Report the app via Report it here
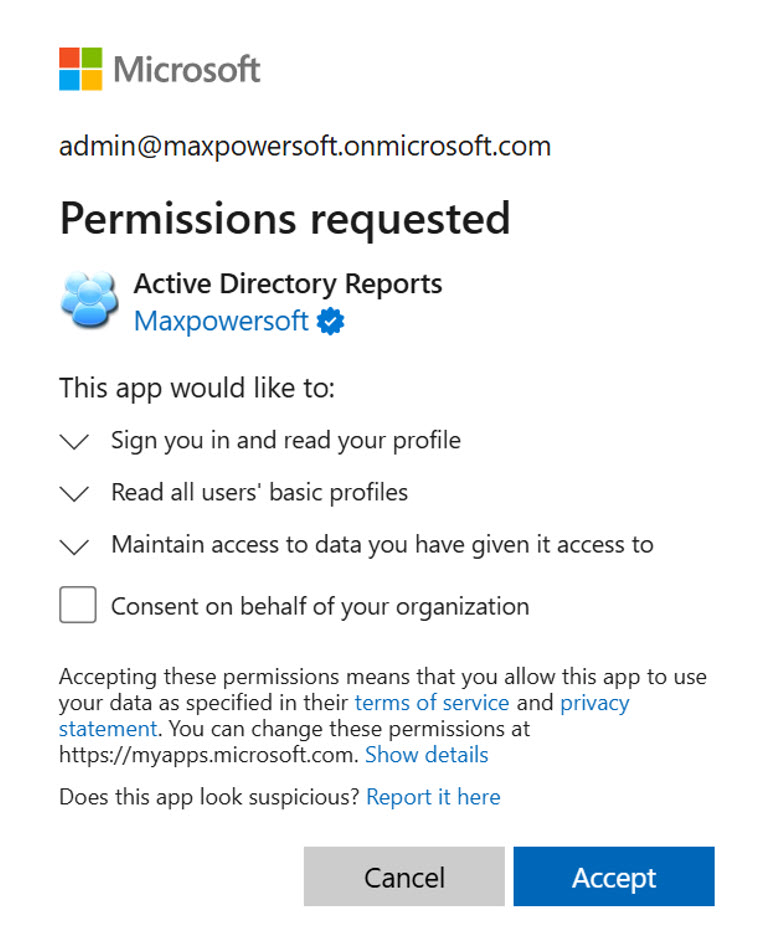759x937 pixels. (x=433, y=797)
